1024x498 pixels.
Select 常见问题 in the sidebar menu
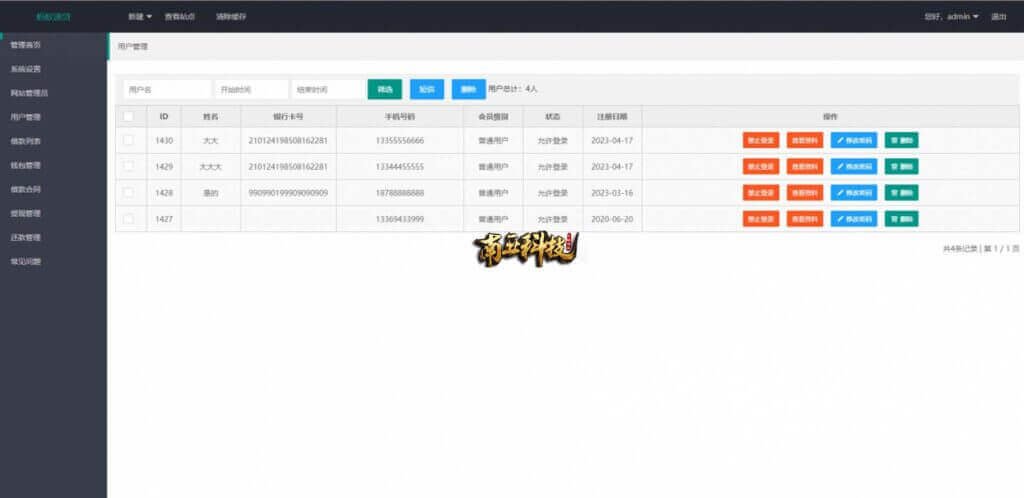click(26, 262)
